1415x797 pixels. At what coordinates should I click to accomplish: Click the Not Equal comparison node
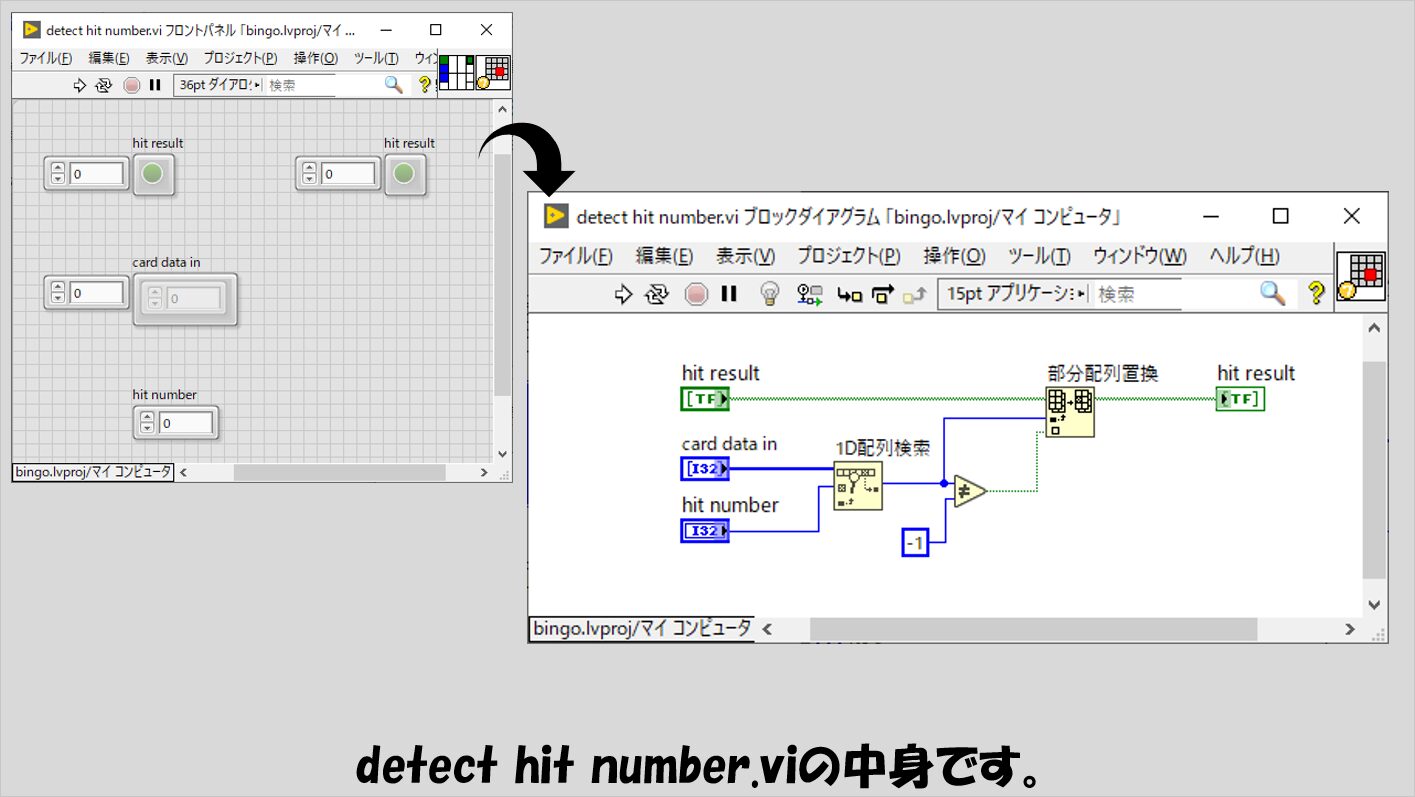pos(969,491)
